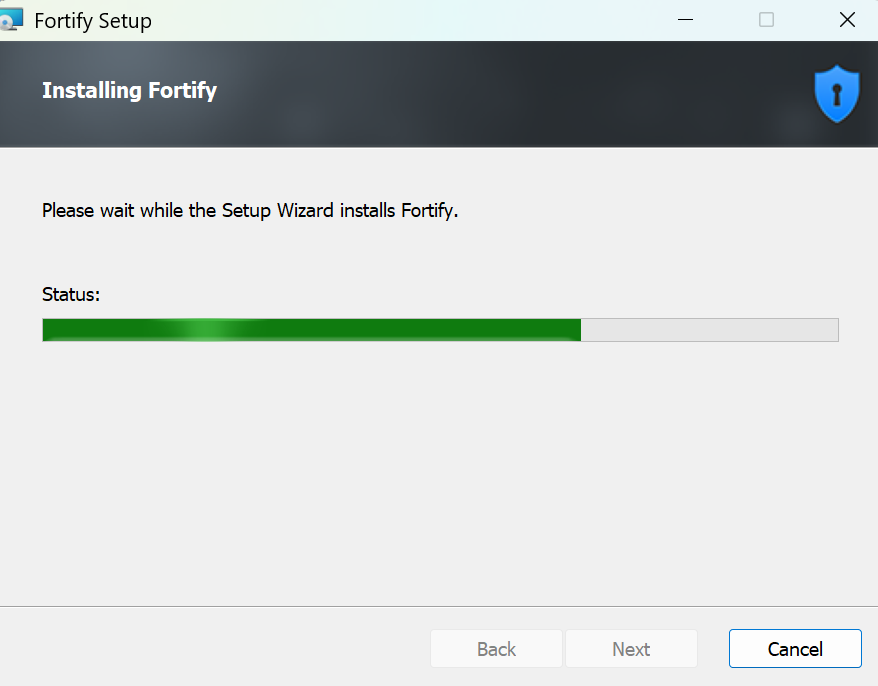The height and width of the screenshot is (686, 878).
Task: Click the greyed-out Back button
Action: pos(496,649)
